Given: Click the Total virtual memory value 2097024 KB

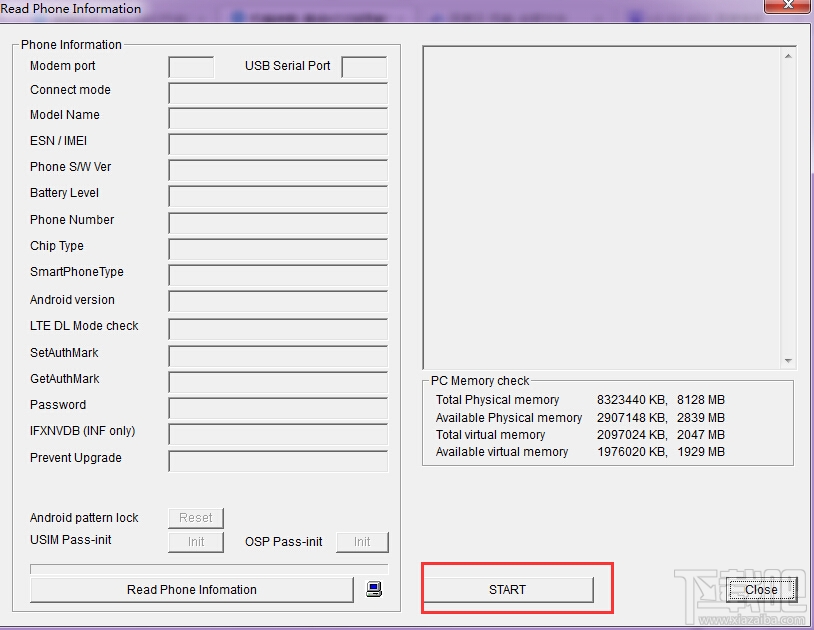Looking at the screenshot, I should tap(631, 434).
